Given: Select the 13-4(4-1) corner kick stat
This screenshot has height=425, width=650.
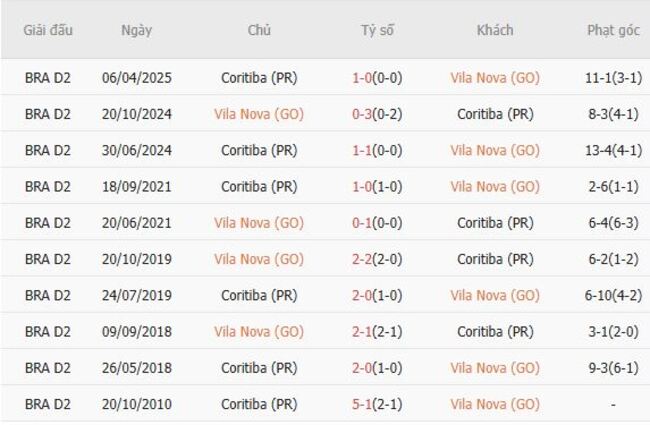Looking at the screenshot, I should pos(613,150).
